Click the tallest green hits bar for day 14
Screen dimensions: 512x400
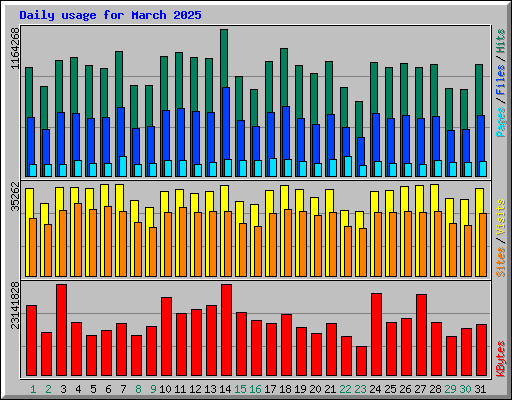224,58
